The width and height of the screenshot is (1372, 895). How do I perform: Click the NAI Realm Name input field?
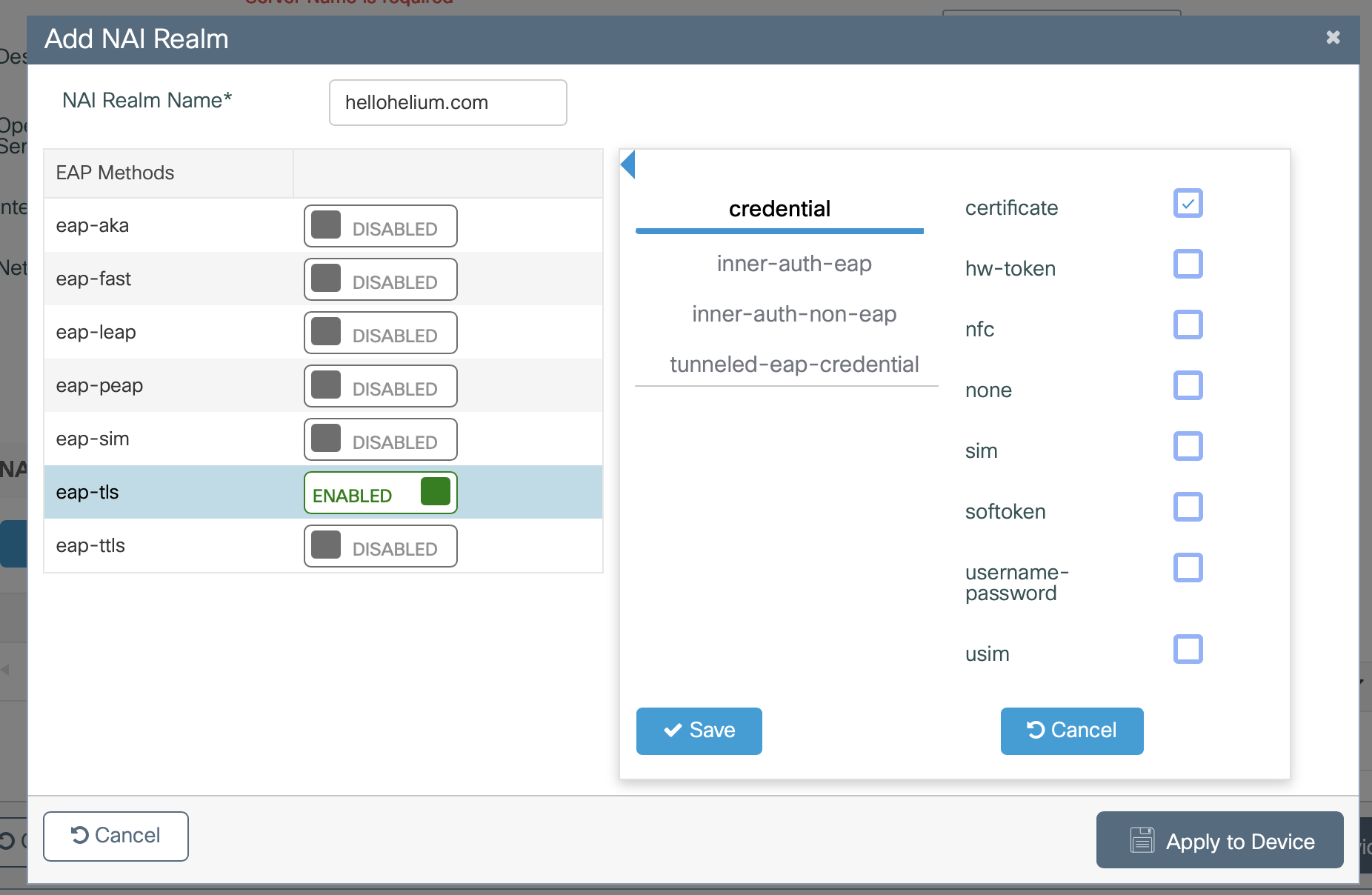[x=447, y=103]
